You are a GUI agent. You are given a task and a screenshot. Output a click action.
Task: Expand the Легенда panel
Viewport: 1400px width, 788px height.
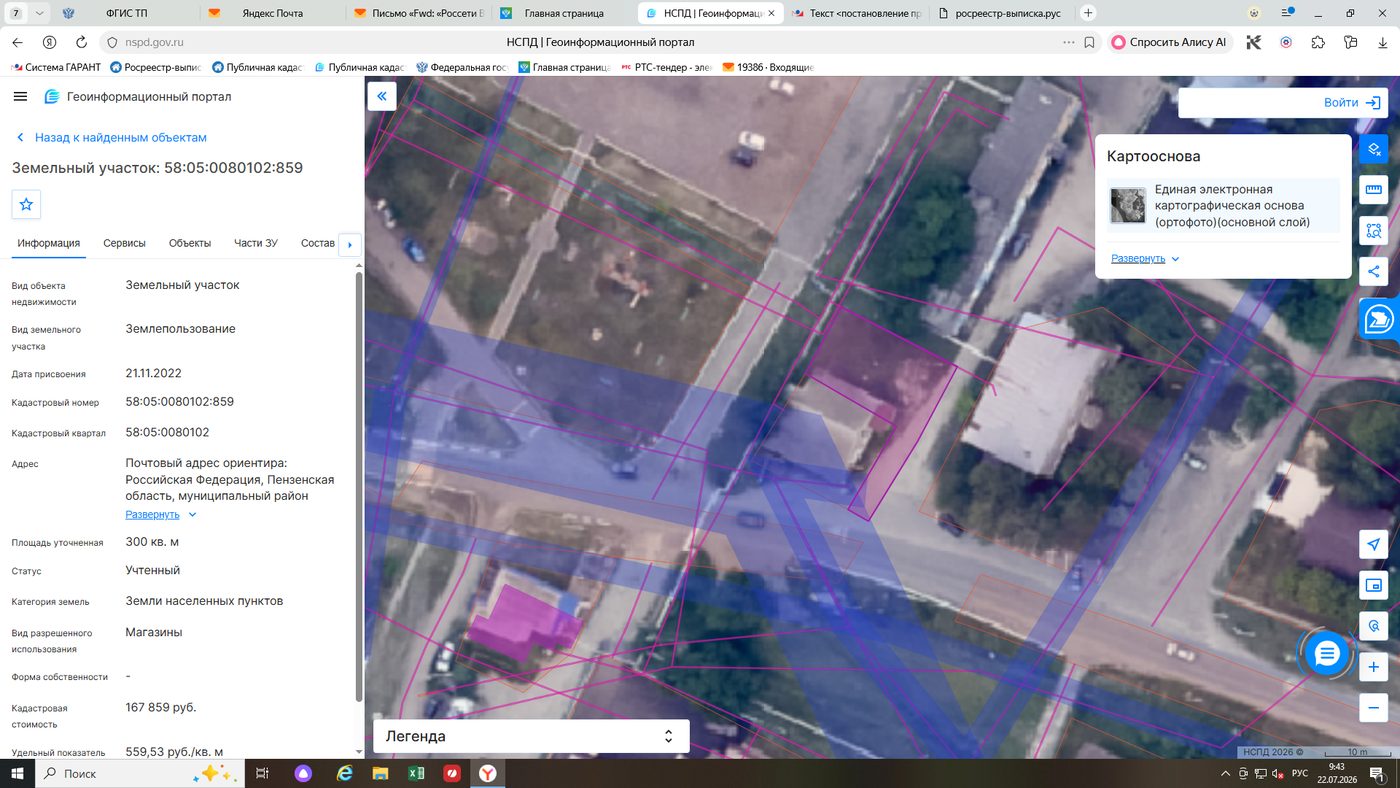point(531,736)
